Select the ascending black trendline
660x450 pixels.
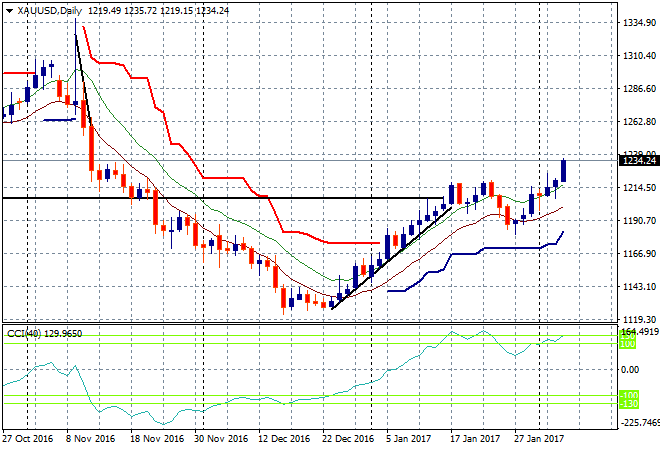pos(391,258)
